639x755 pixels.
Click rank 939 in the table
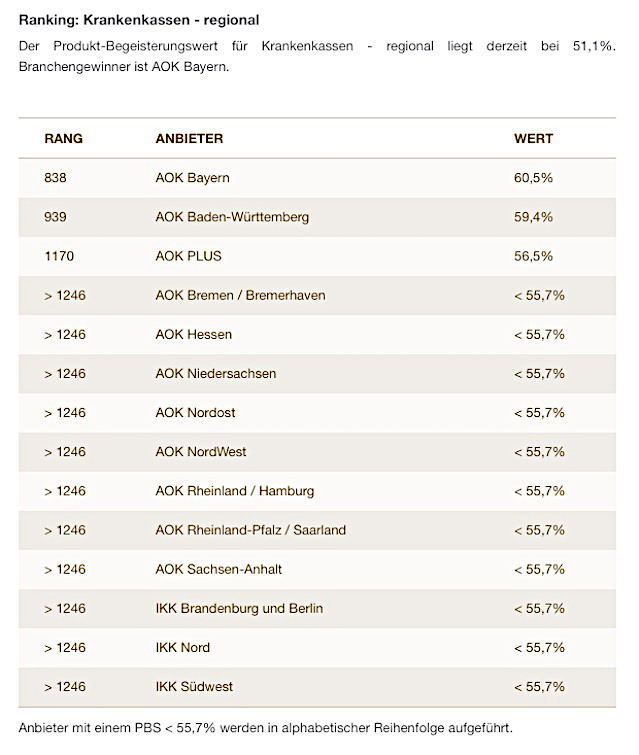(55, 217)
